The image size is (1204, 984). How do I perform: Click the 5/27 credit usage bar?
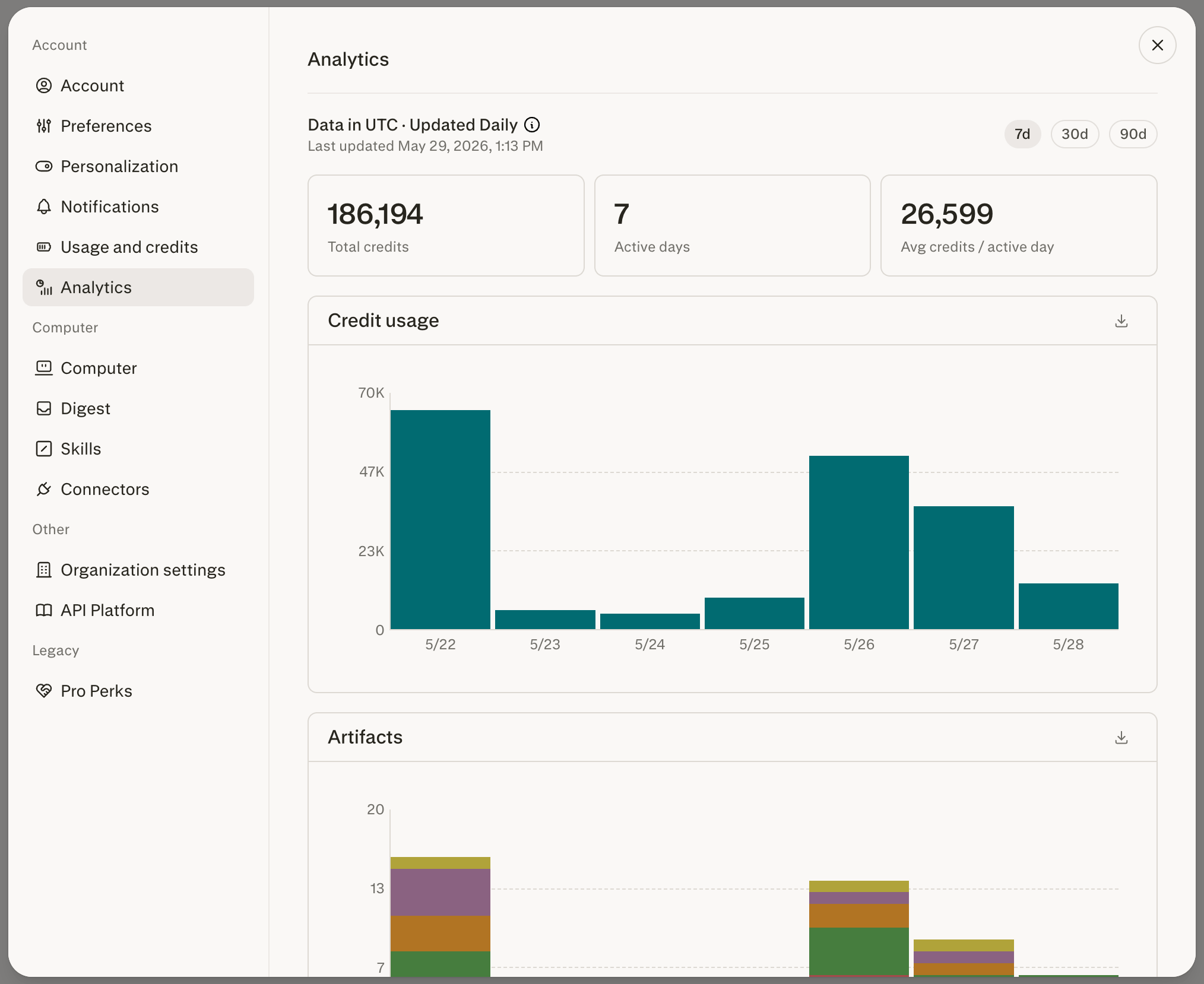(964, 567)
